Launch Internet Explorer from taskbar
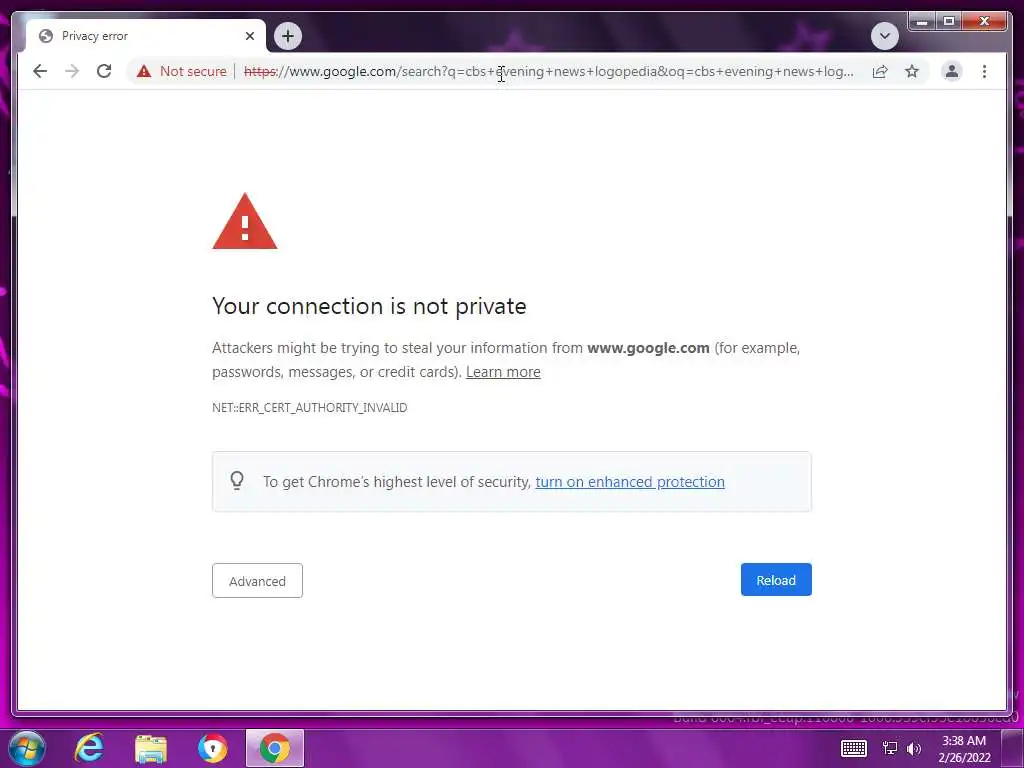 pyautogui.click(x=89, y=748)
